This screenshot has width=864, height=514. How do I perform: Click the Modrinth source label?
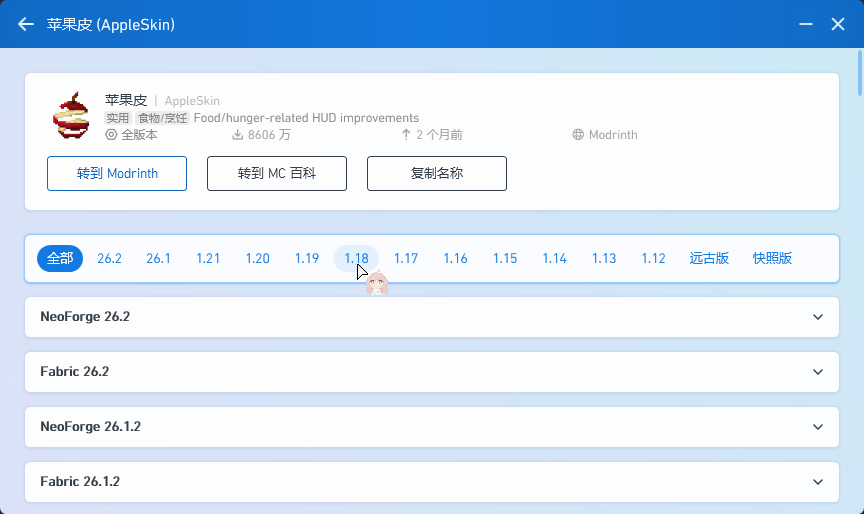pos(613,134)
